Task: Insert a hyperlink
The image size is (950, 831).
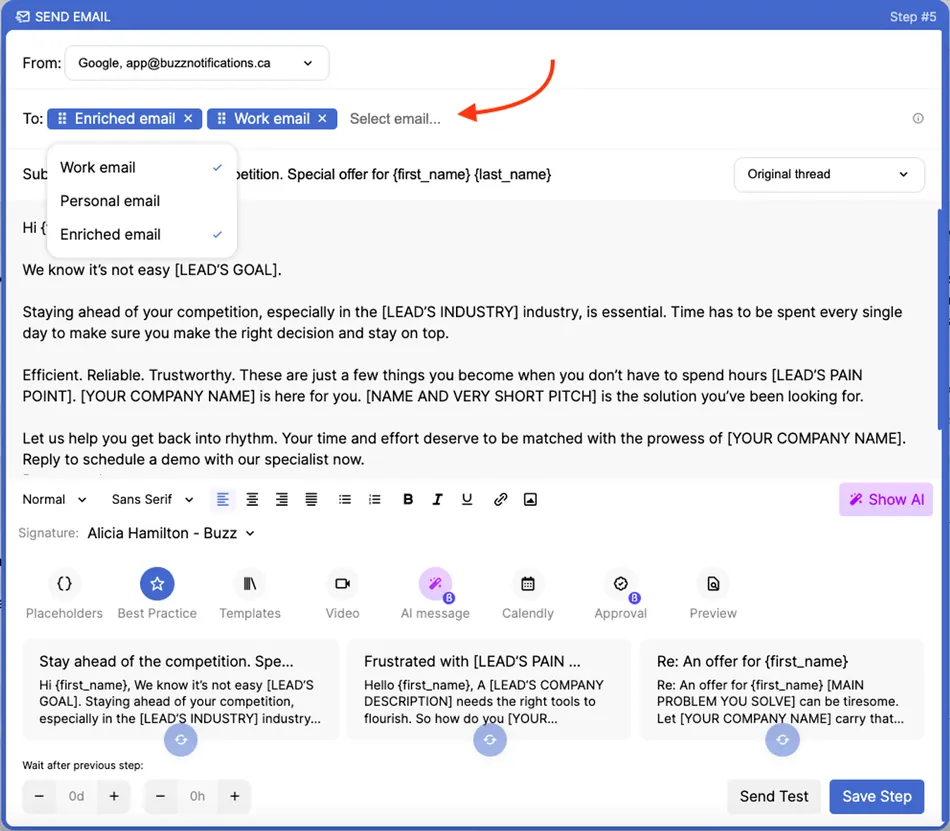Action: (x=500, y=499)
